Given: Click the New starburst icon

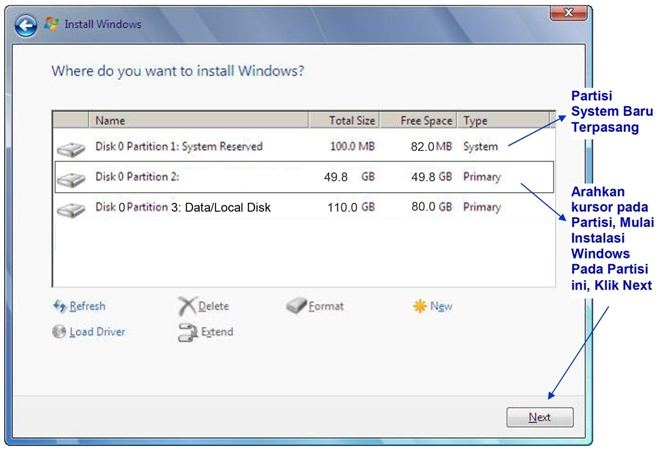Looking at the screenshot, I should pyautogui.click(x=420, y=306).
